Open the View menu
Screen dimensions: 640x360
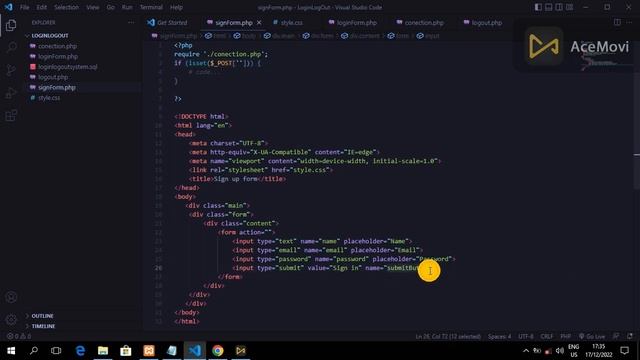(x=93, y=7)
